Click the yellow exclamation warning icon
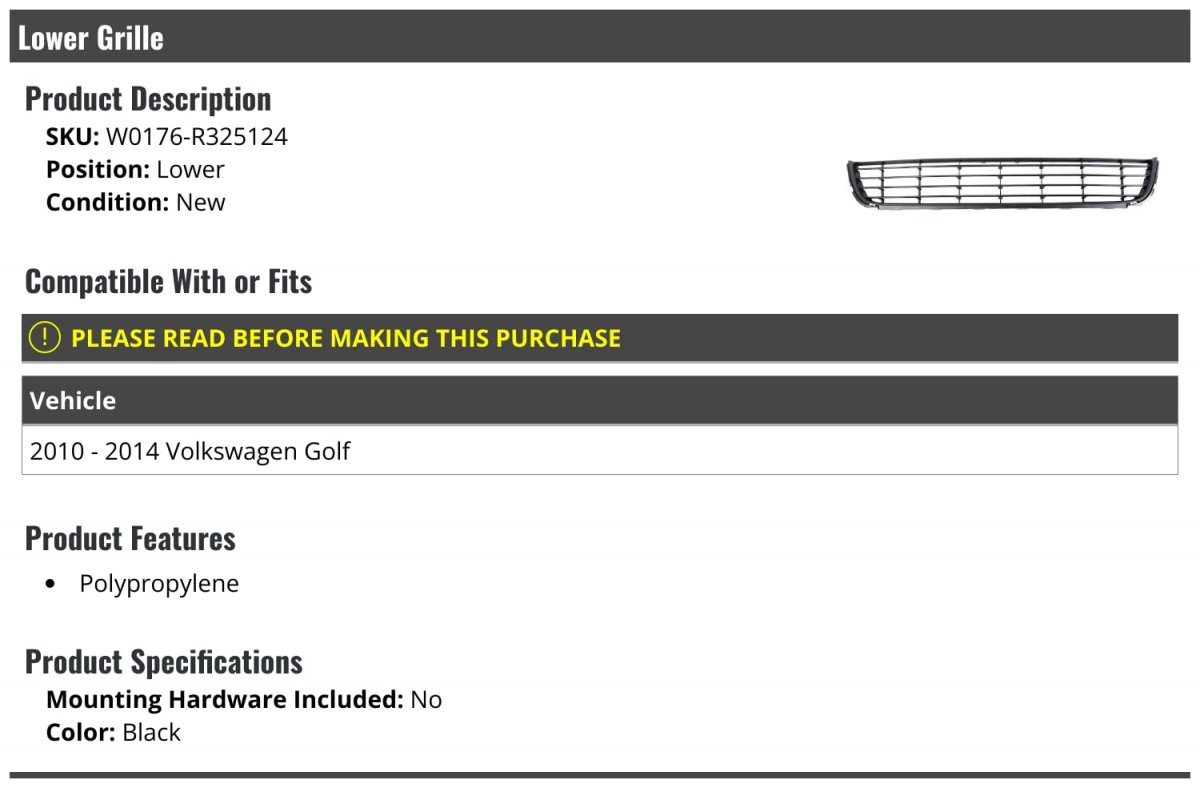Image resolution: width=1200 pixels, height=788 pixels. click(45, 337)
